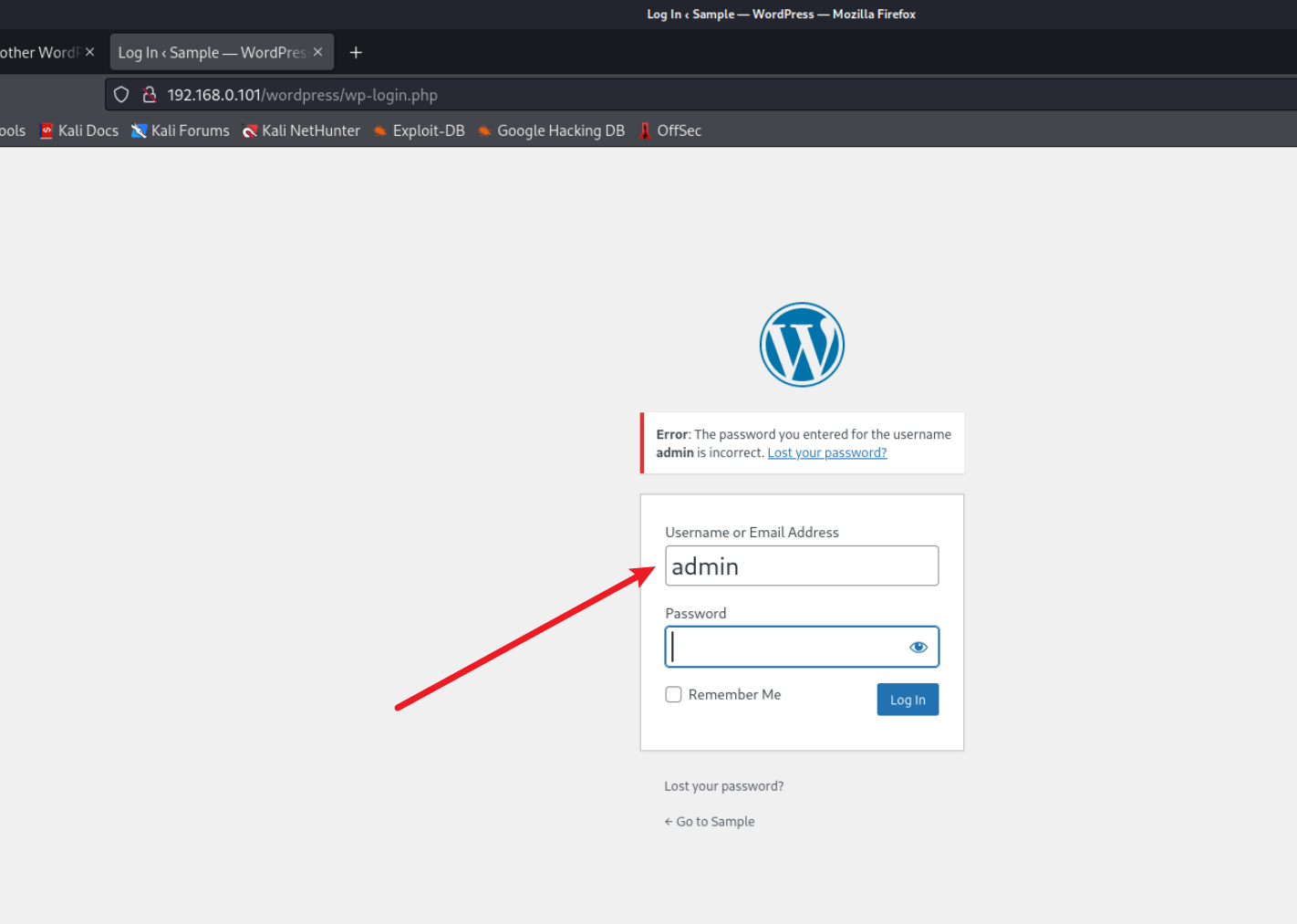Click the Log In button
Screen dimensions: 1297x924
[x=908, y=700]
